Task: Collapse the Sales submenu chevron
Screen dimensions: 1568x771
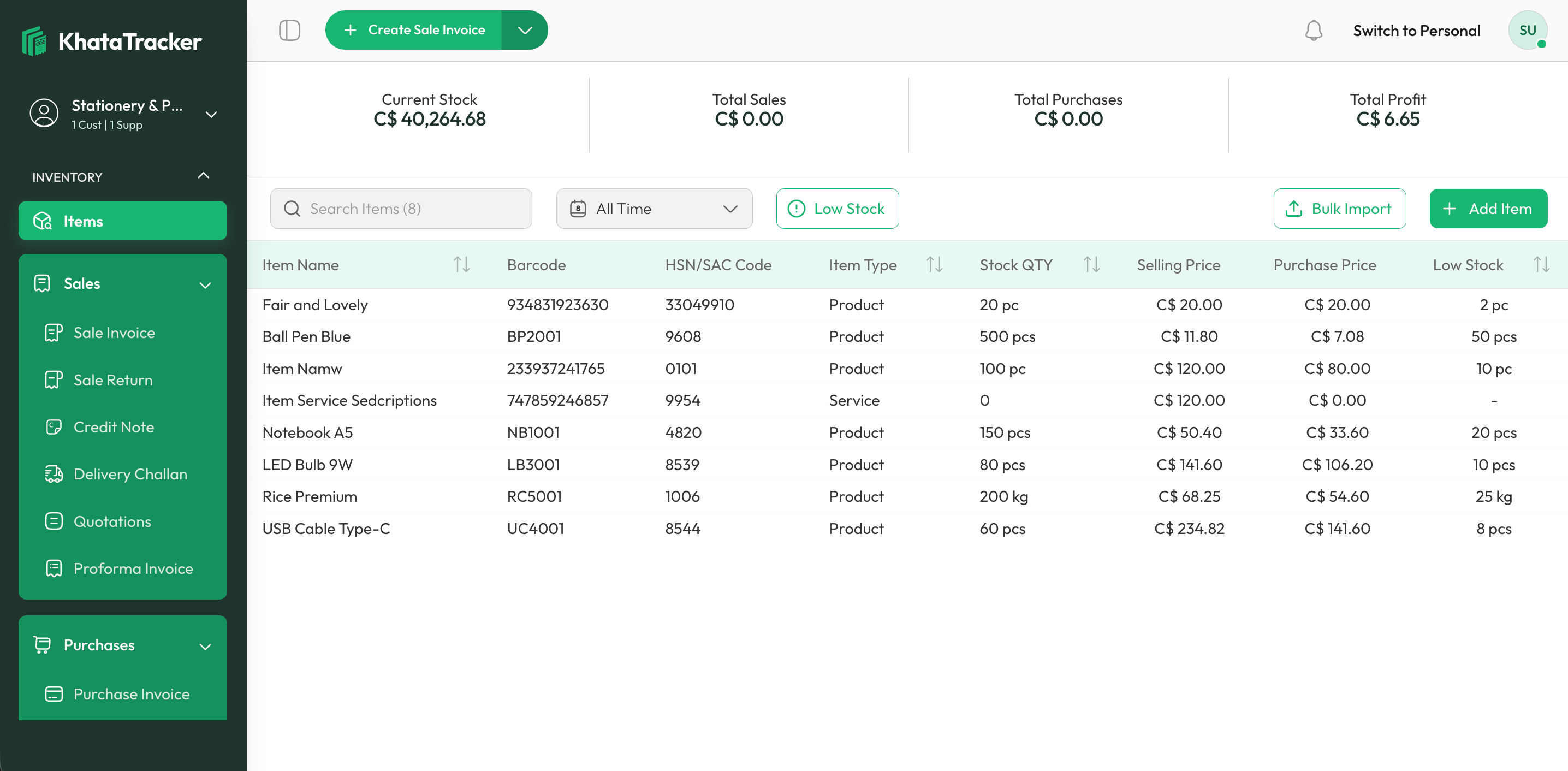Action: coord(205,285)
